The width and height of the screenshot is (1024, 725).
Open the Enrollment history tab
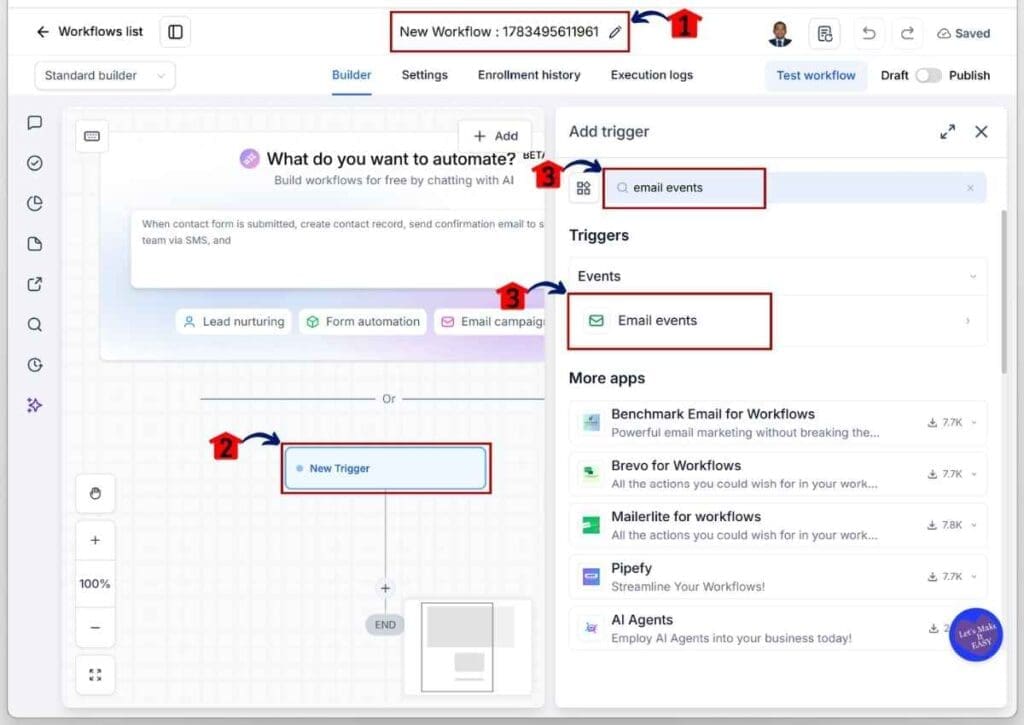[x=529, y=75]
